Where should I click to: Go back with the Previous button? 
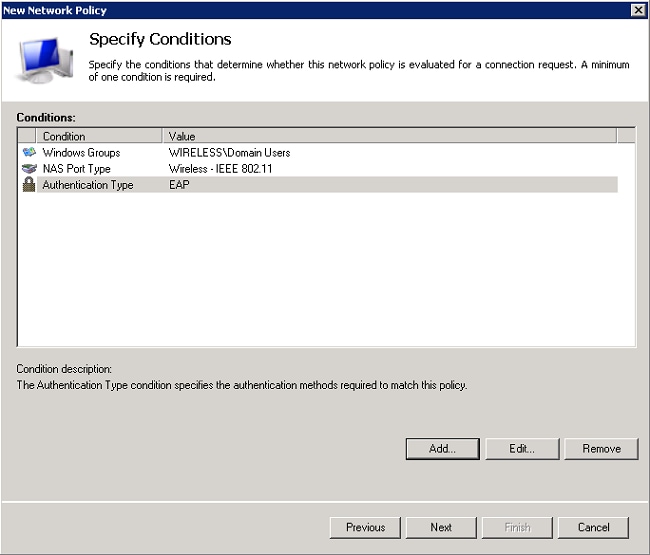[366, 528]
